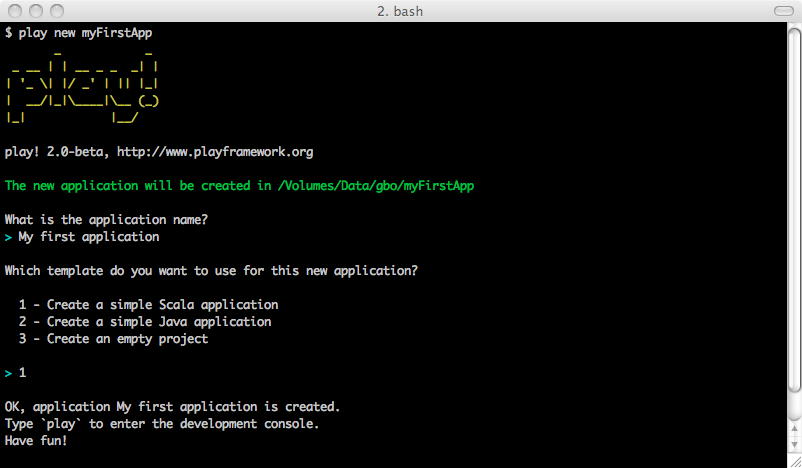The height and width of the screenshot is (468, 802).
Task: Zoom the window with the green button
Action: (x=57, y=11)
